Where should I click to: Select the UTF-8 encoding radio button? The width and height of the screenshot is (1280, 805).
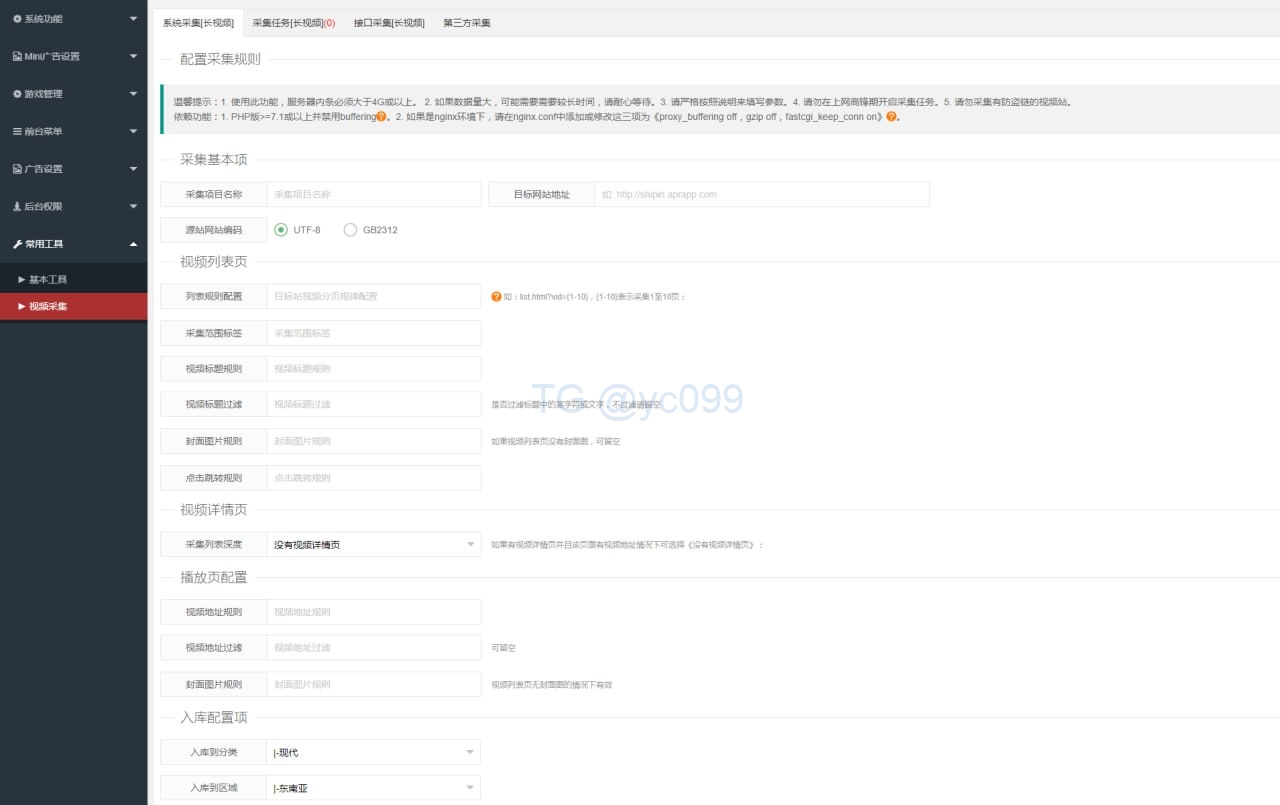pos(281,230)
